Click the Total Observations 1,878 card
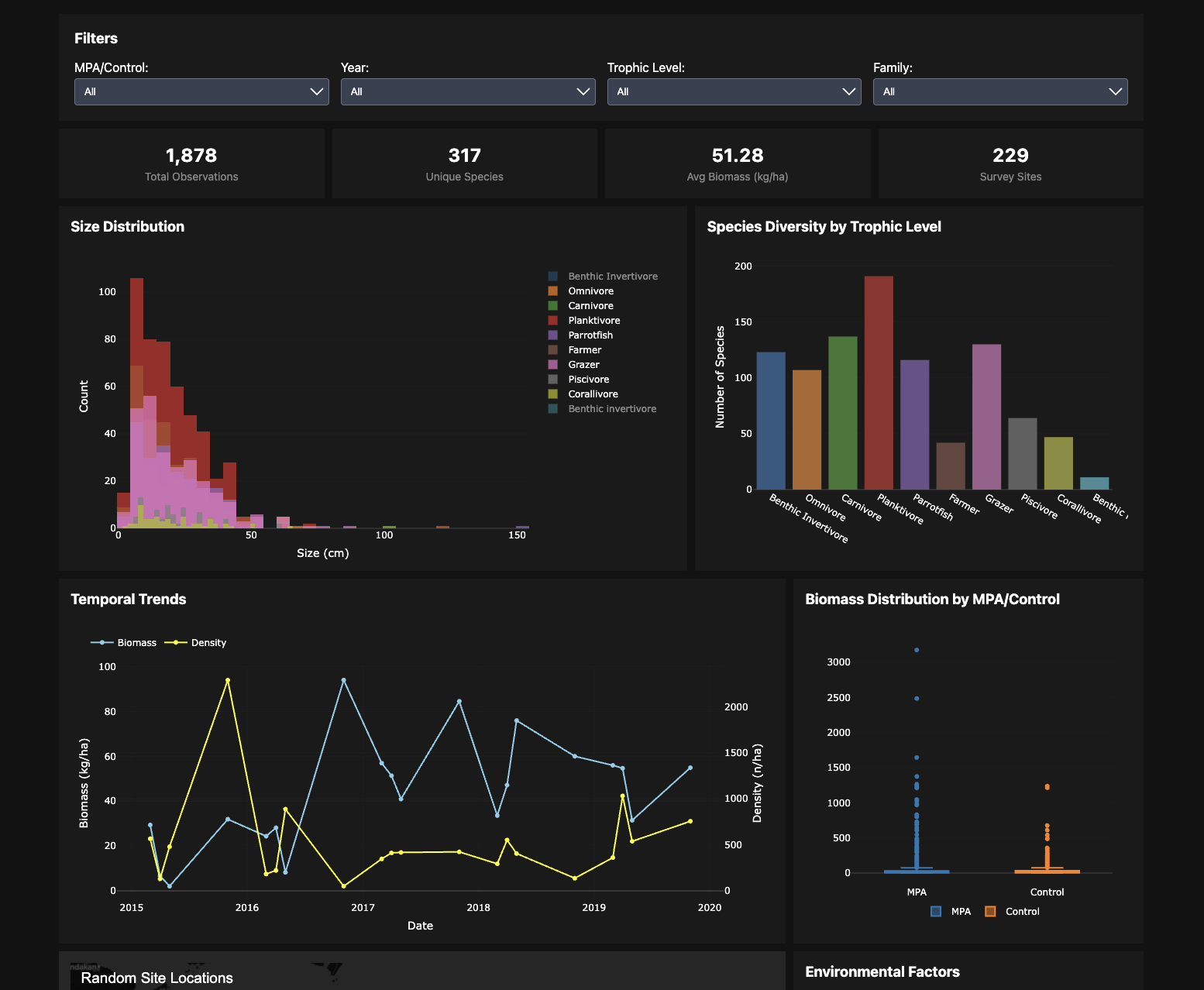 191,163
